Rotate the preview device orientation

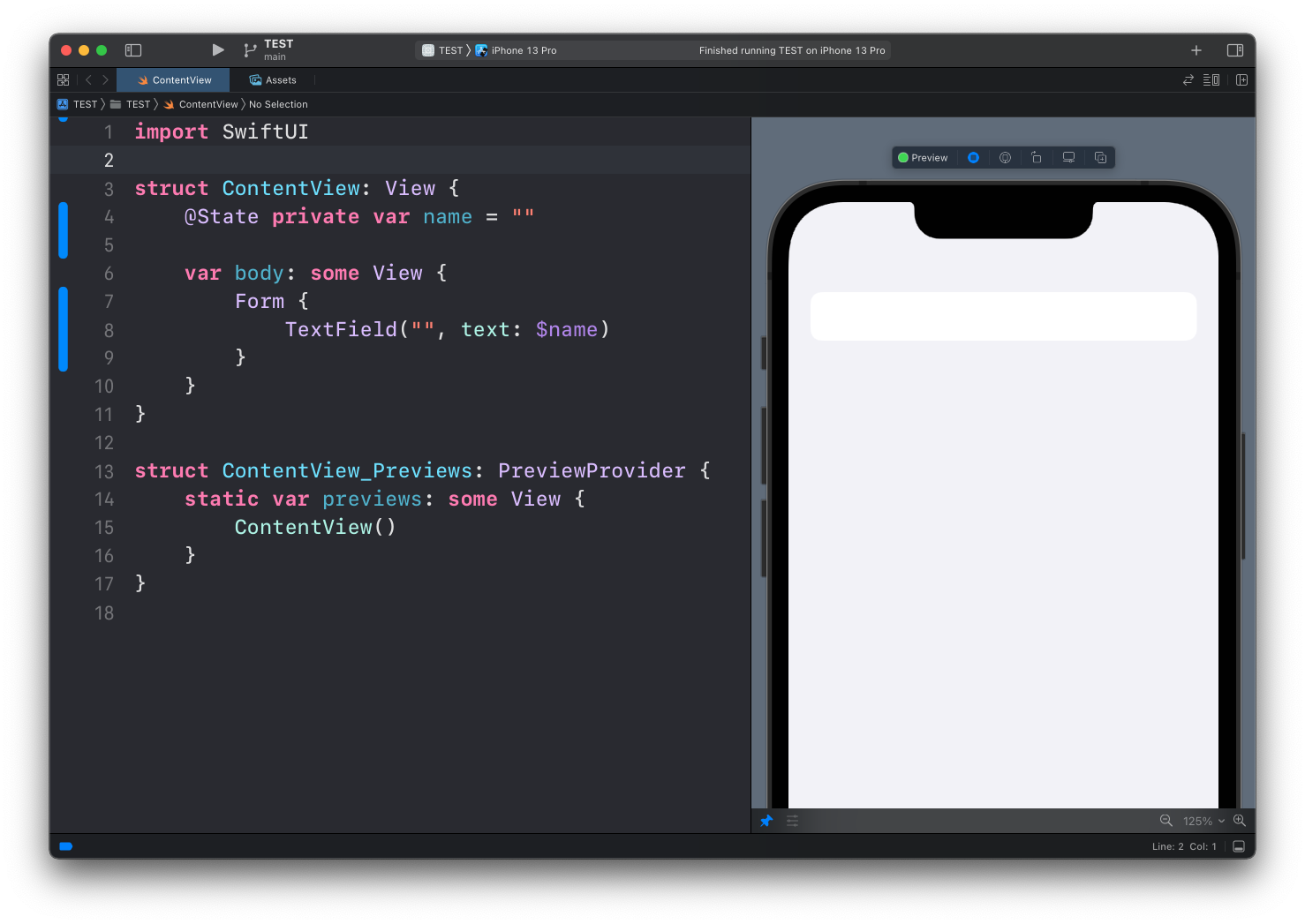tap(1037, 157)
